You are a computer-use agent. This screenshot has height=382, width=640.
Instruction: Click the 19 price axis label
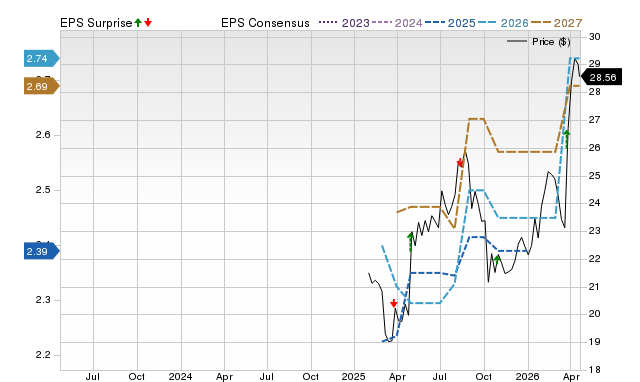[594, 342]
